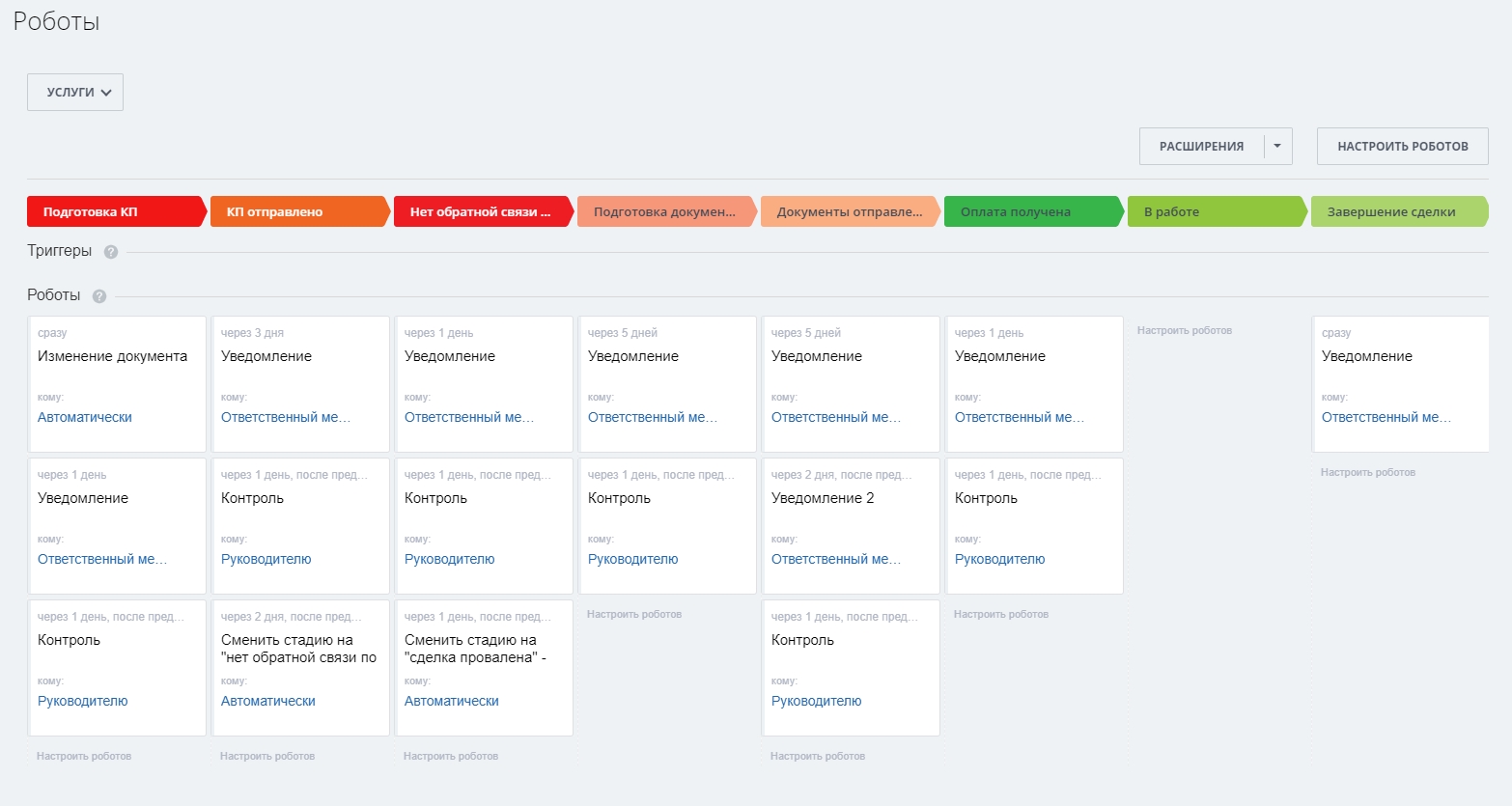The image size is (1512, 806).
Task: Open Сменить стадию на "сделка провалена" robot
Action: (475, 649)
